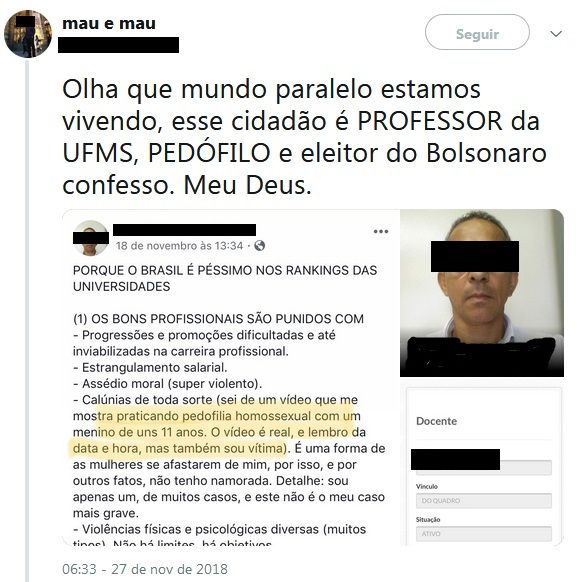583x582 pixels.
Task: Click the globe public visibility icon
Action: [x=259, y=246]
